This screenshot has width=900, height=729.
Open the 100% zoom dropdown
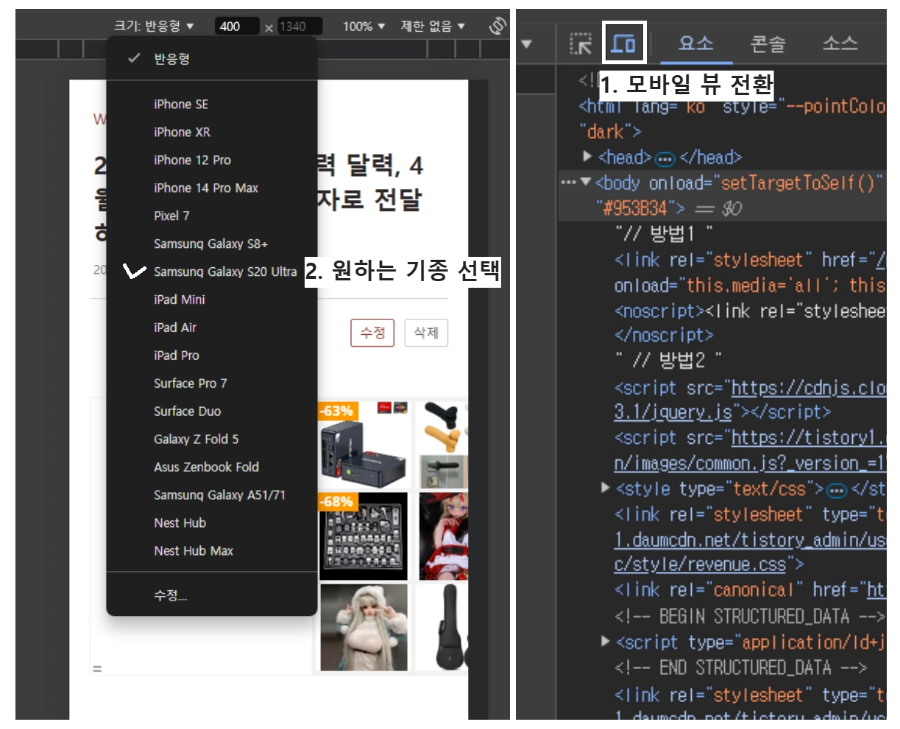(364, 26)
